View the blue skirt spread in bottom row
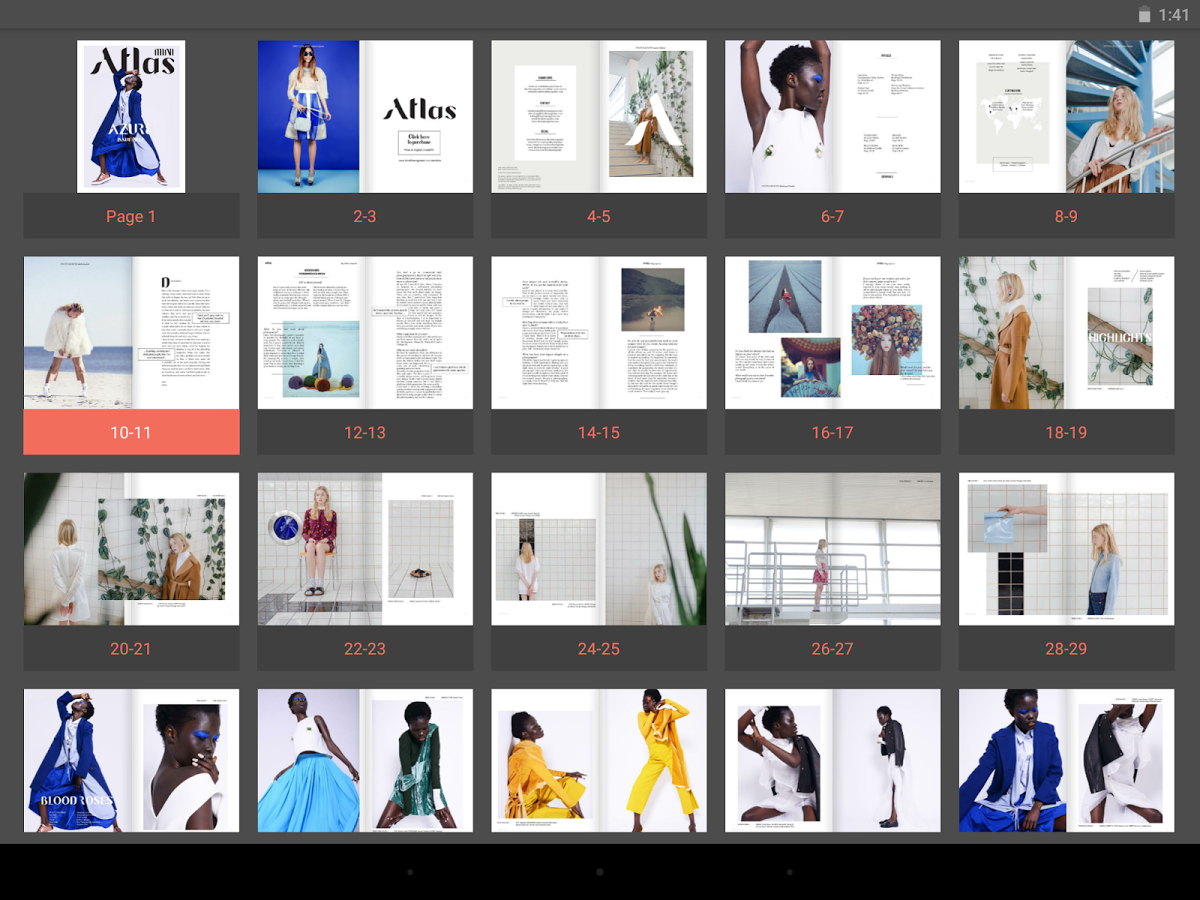Screen dimensions: 1200x900 pos(365,760)
